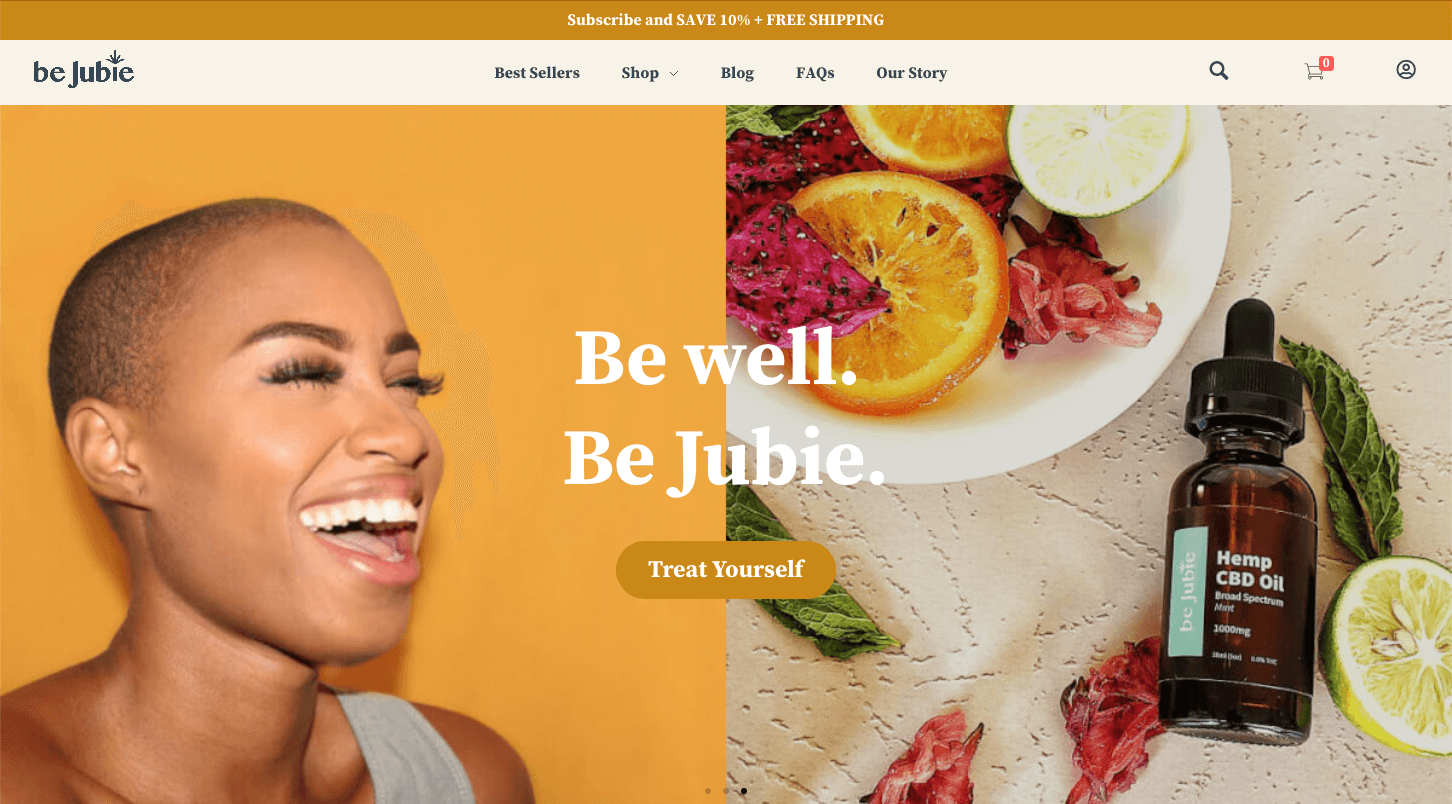Open Our Story page
This screenshot has width=1452, height=804.
(911, 73)
